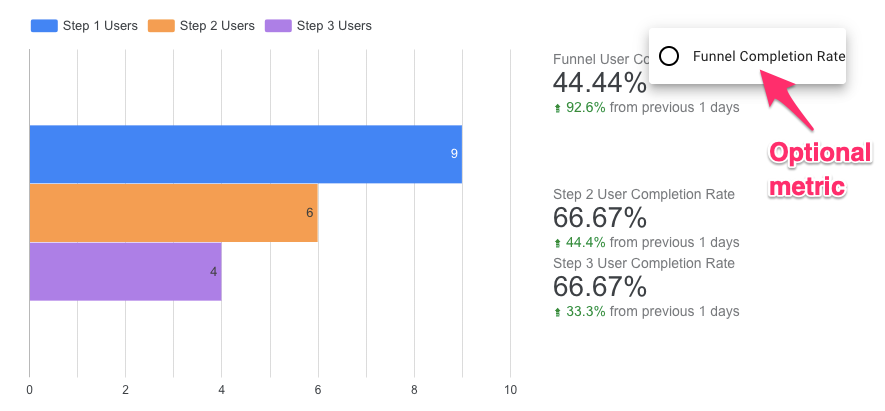Click the green up arrow beside 92.6%
885x411 pixels.
[557, 108]
